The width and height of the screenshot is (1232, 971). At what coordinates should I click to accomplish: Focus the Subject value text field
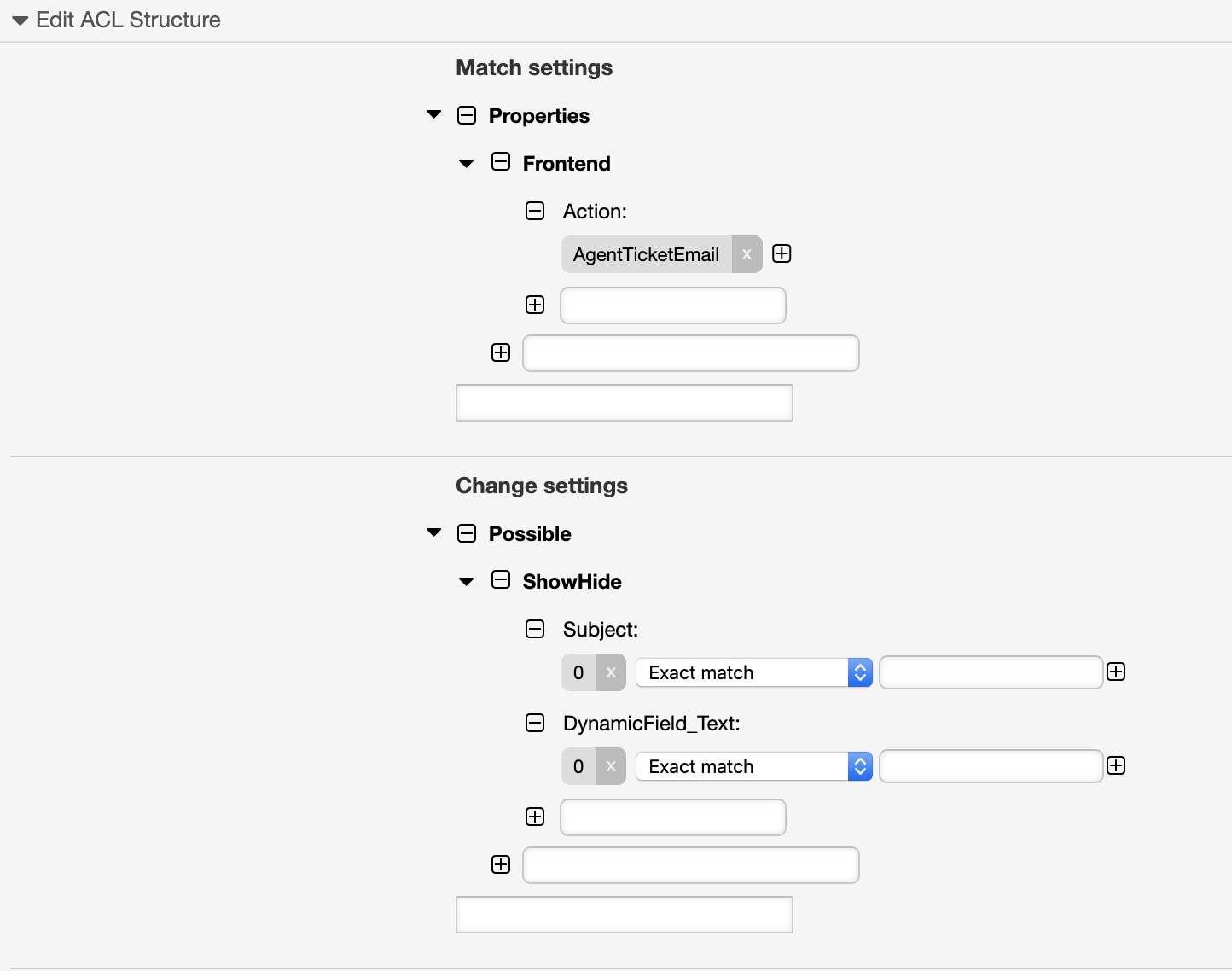point(991,672)
